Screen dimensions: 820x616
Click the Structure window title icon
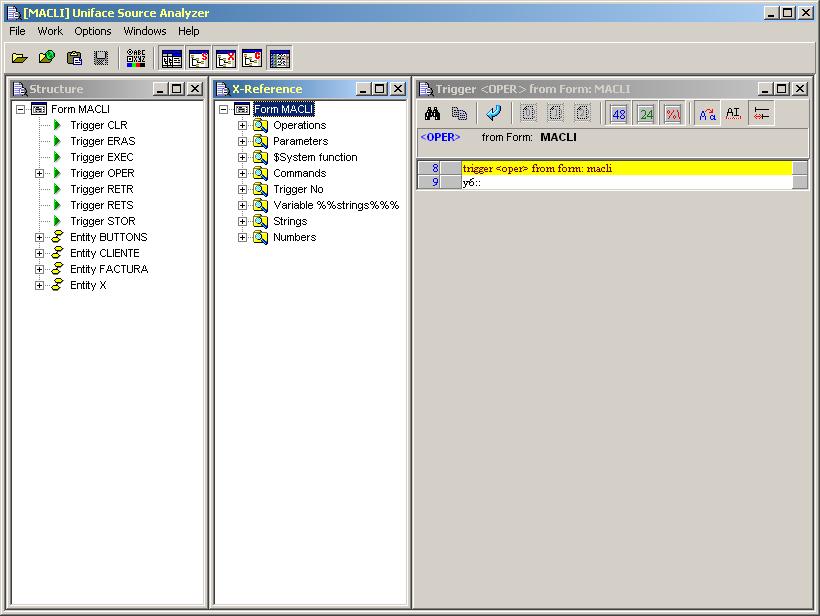pyautogui.click(x=20, y=89)
